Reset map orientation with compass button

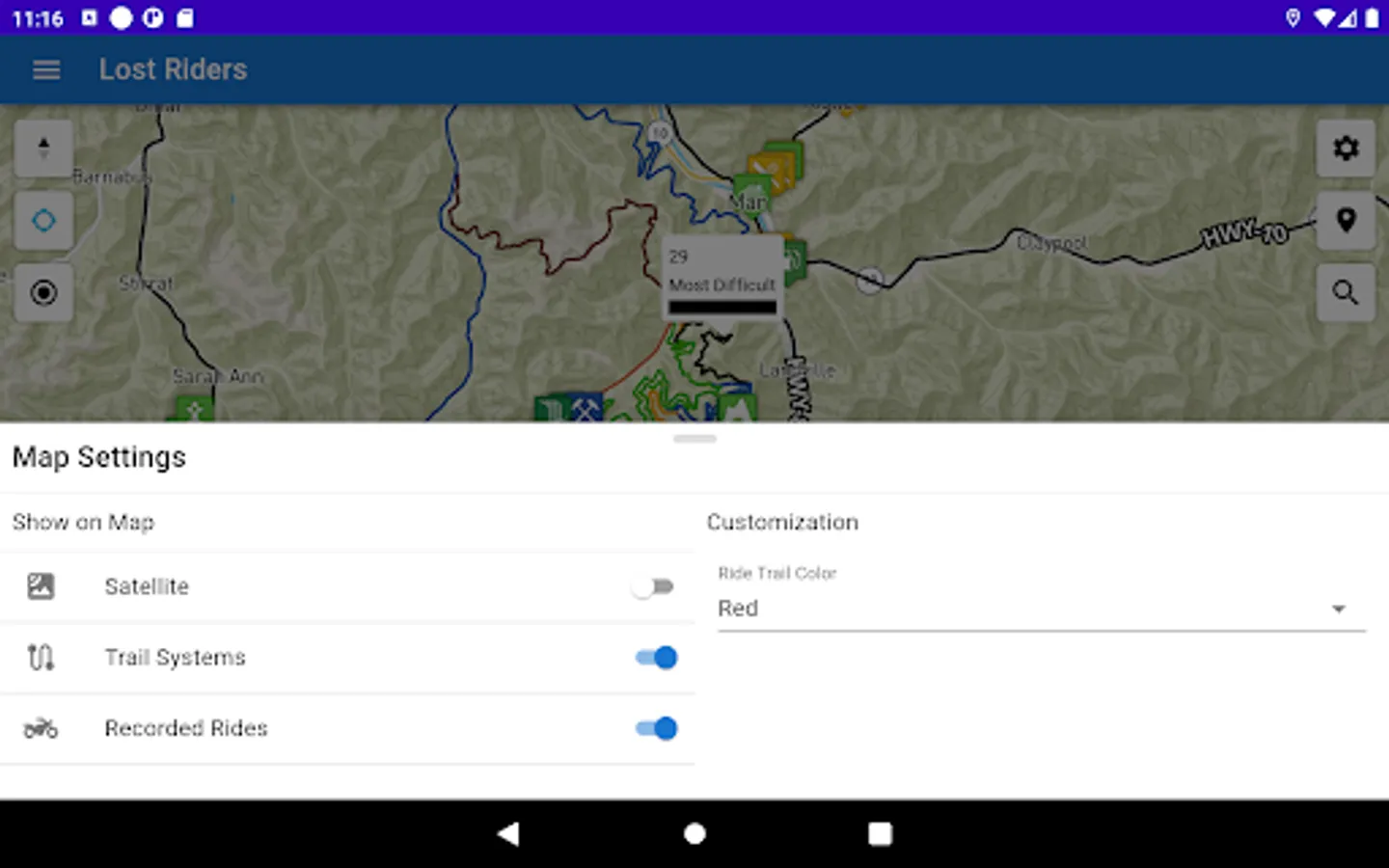(43, 149)
